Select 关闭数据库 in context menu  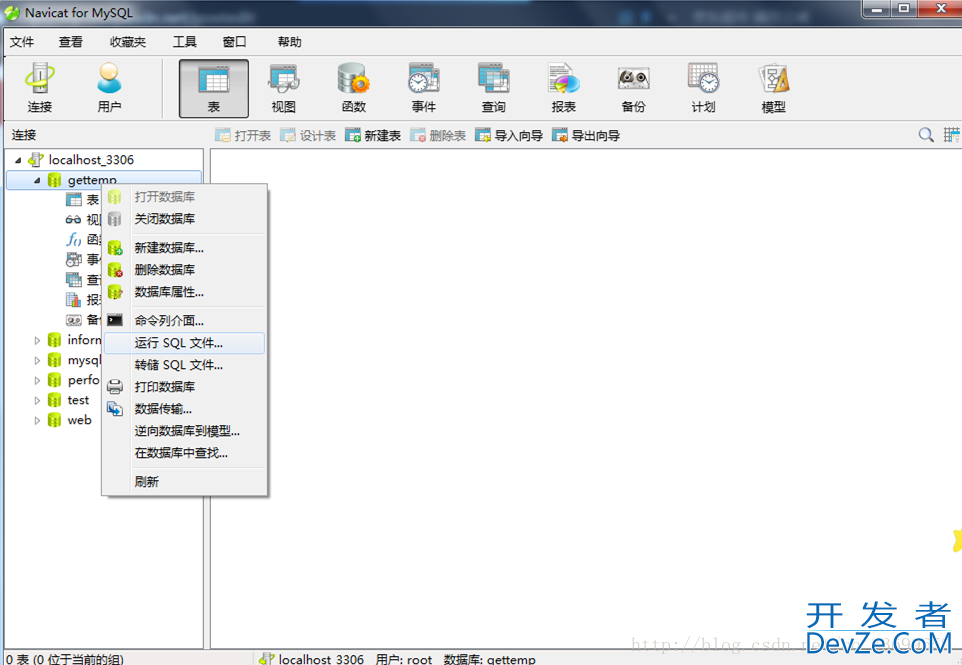[x=184, y=219]
